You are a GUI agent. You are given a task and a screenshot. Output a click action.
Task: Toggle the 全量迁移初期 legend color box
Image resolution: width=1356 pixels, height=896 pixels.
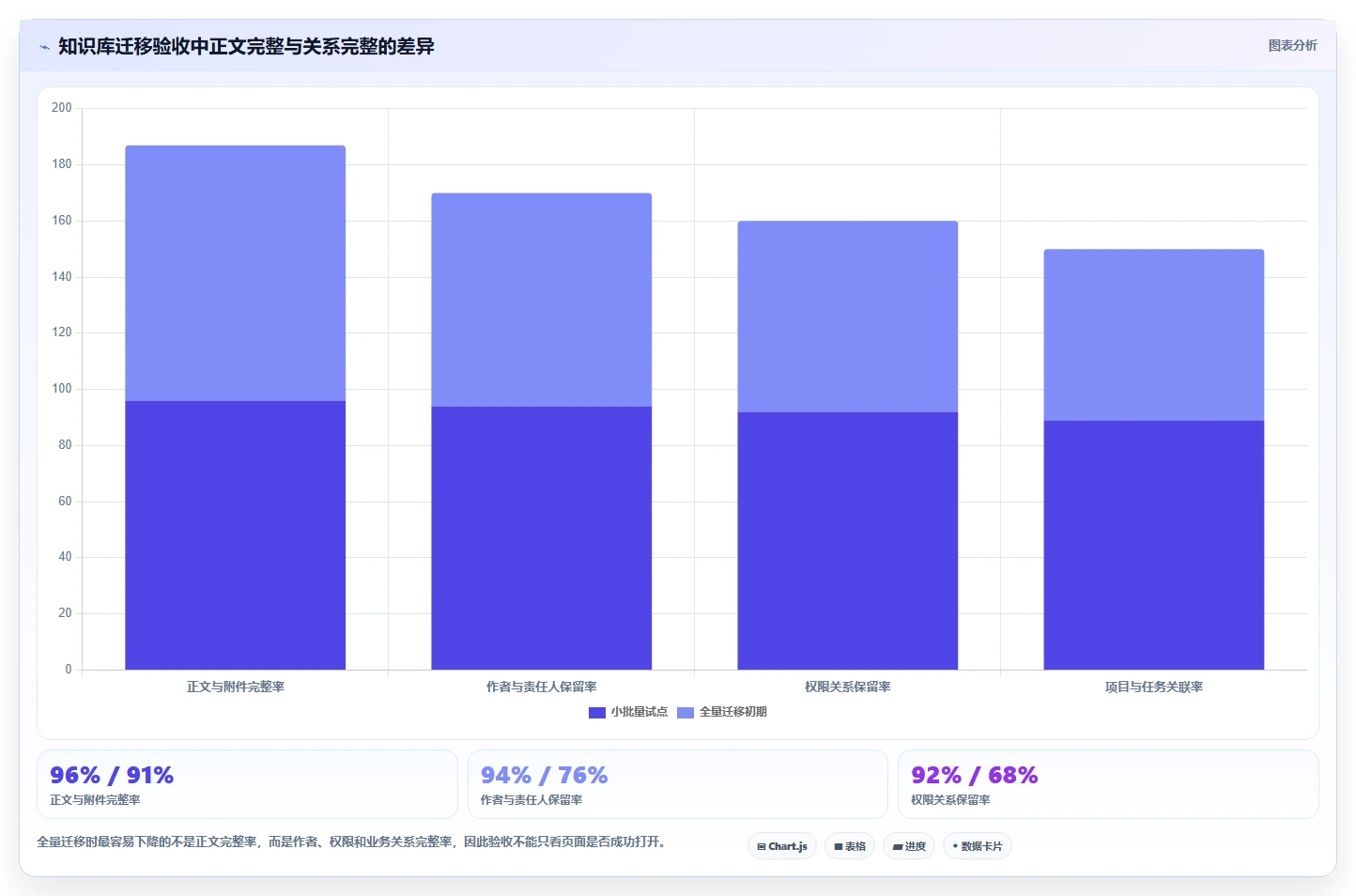tap(686, 713)
